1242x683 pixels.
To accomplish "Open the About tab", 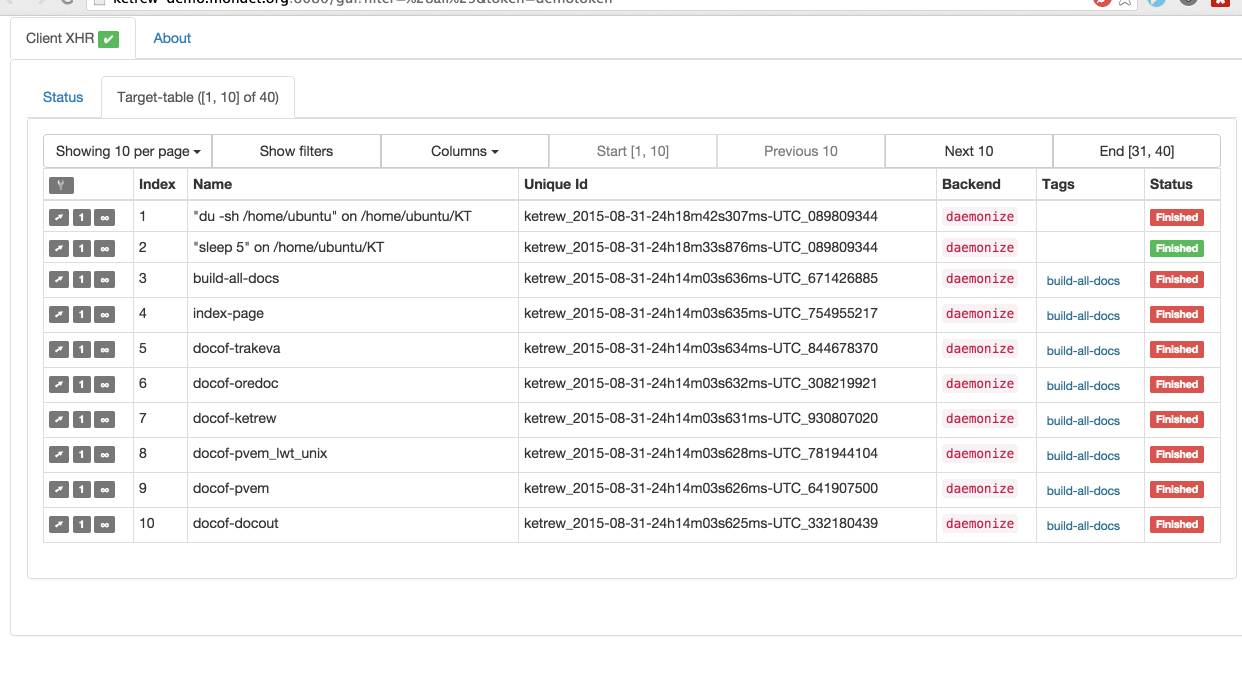I will tap(172, 38).
